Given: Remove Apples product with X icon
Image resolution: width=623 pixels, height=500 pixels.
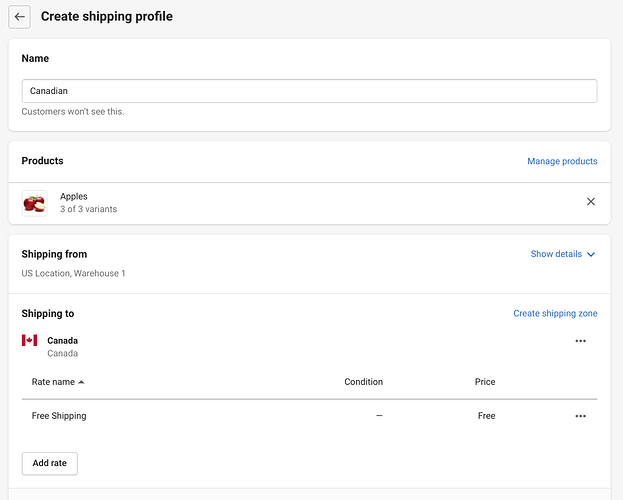Looking at the screenshot, I should pyautogui.click(x=590, y=202).
